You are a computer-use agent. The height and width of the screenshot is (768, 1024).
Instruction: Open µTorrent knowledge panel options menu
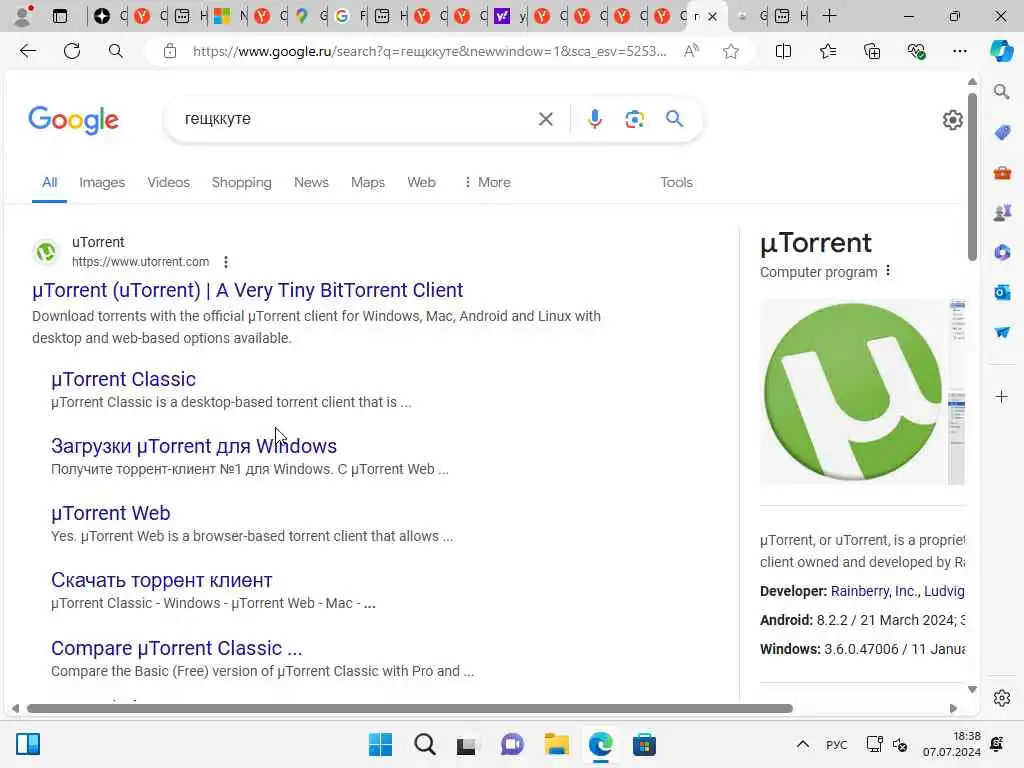pyautogui.click(x=888, y=271)
